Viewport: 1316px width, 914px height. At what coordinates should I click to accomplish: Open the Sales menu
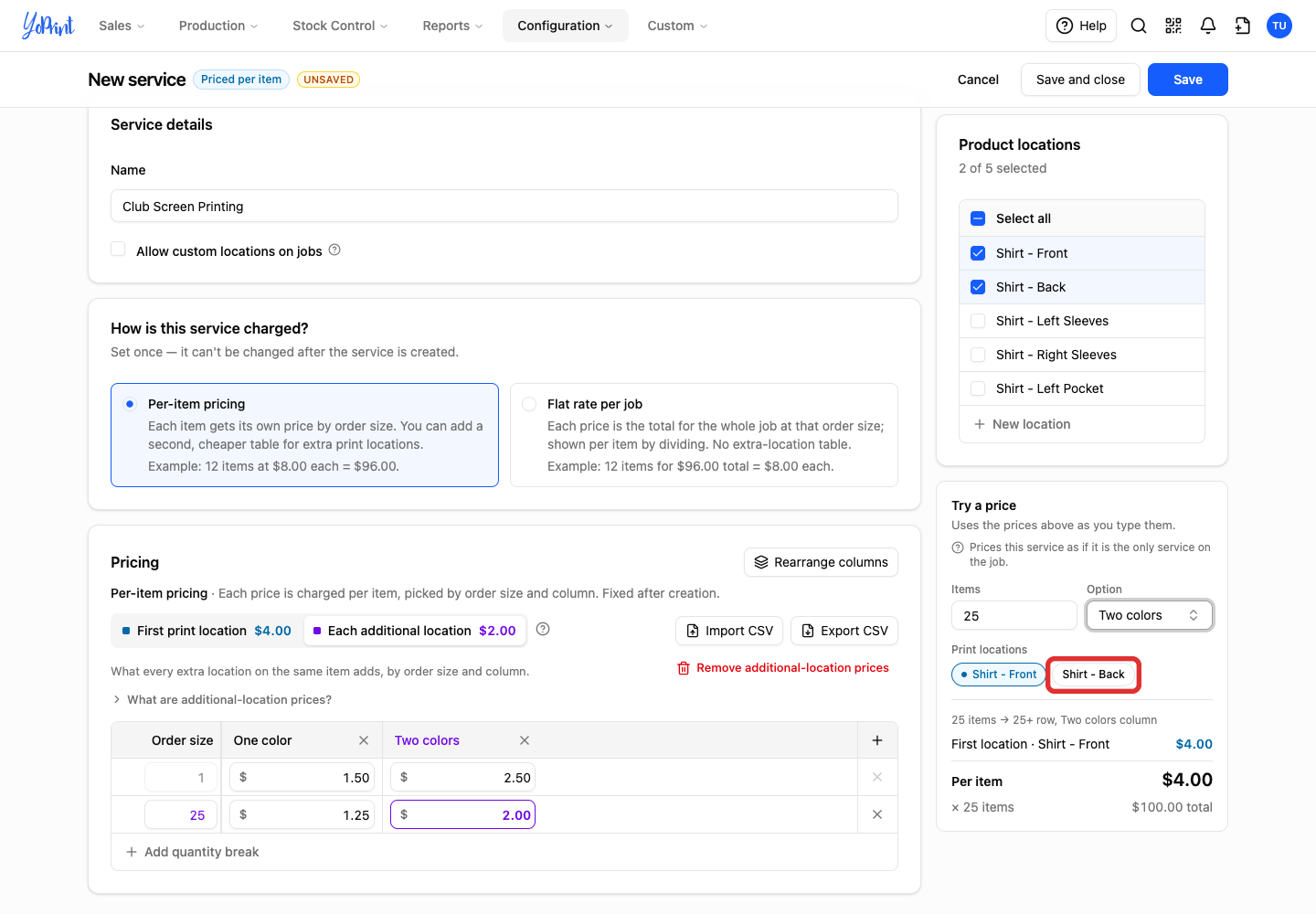point(122,26)
